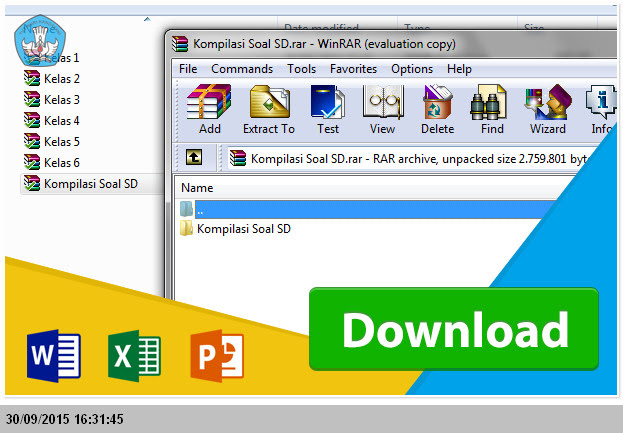Click the Microsoft Excel icon
Screen dimensions: 623x433
[134, 356]
